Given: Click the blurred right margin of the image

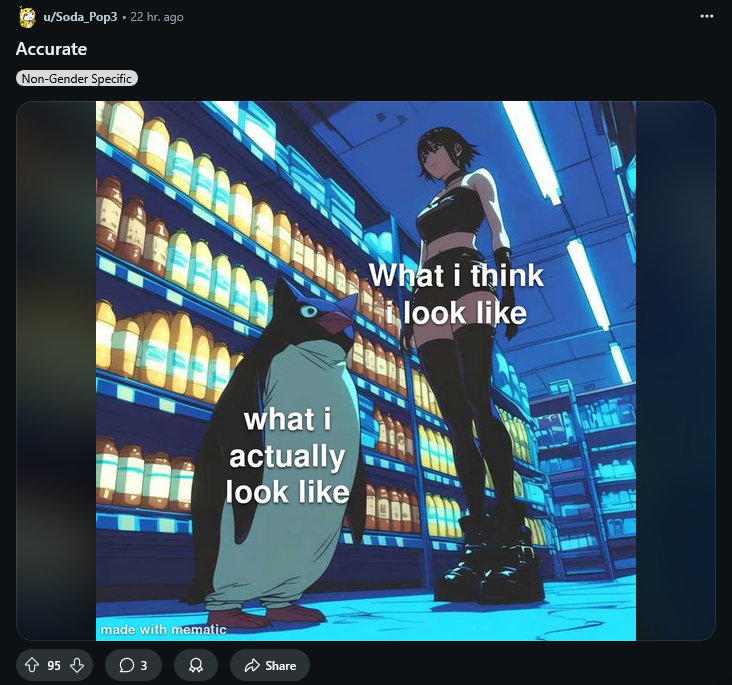Looking at the screenshot, I should 675,370.
